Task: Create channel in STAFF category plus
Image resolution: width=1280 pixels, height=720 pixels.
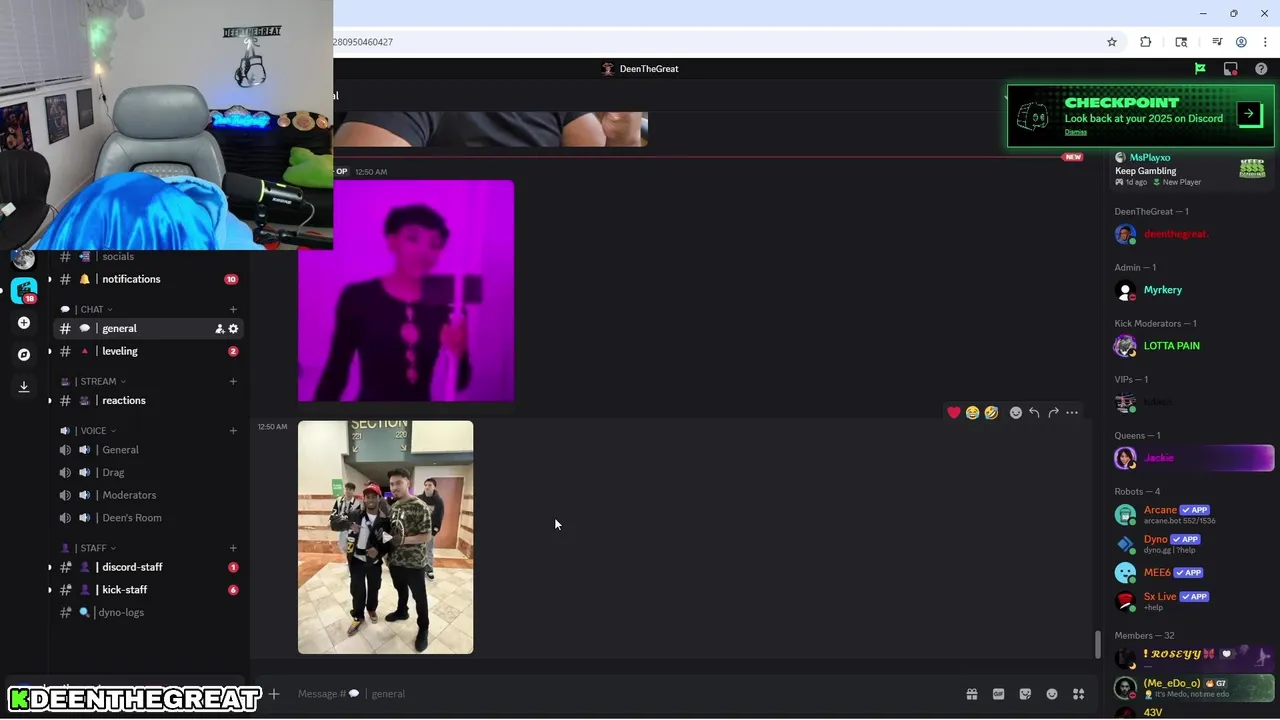Action: [233, 548]
